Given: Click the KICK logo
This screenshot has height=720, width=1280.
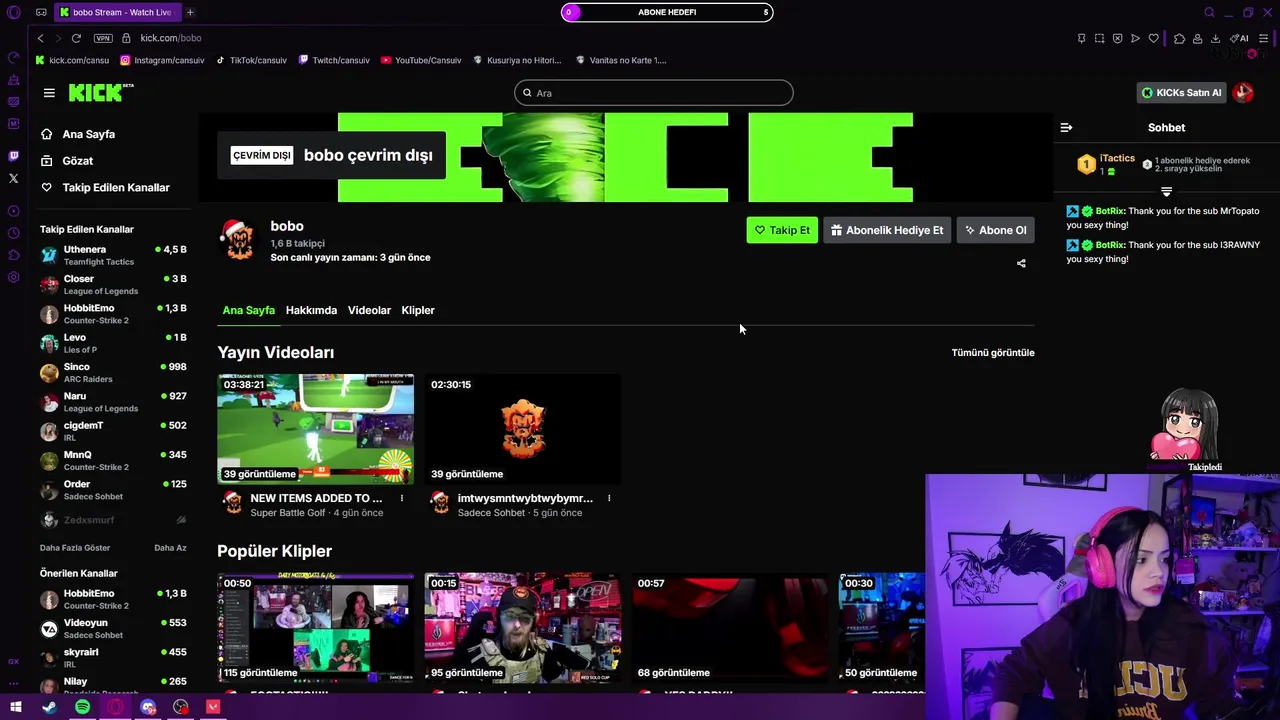Looking at the screenshot, I should click(100, 93).
